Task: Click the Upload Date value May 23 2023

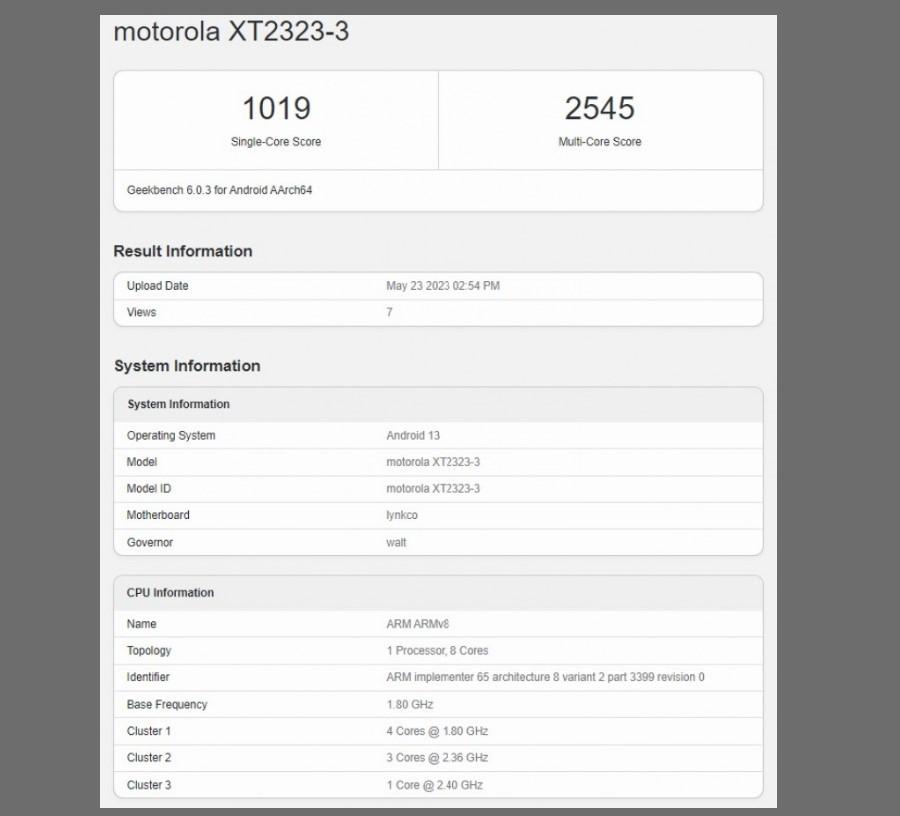Action: click(442, 286)
